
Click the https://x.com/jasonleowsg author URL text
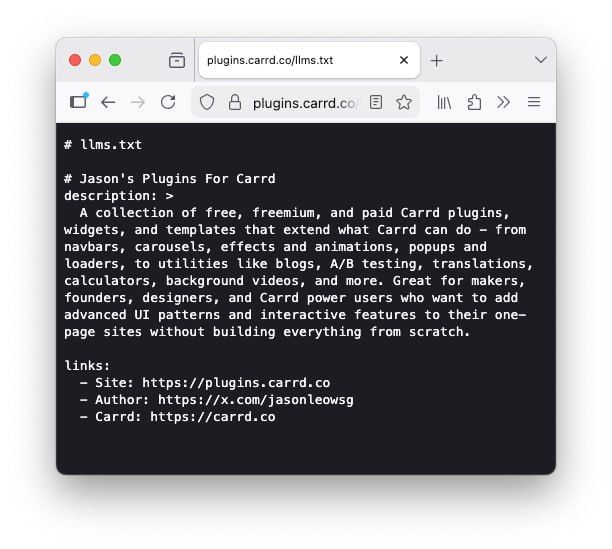pos(256,400)
